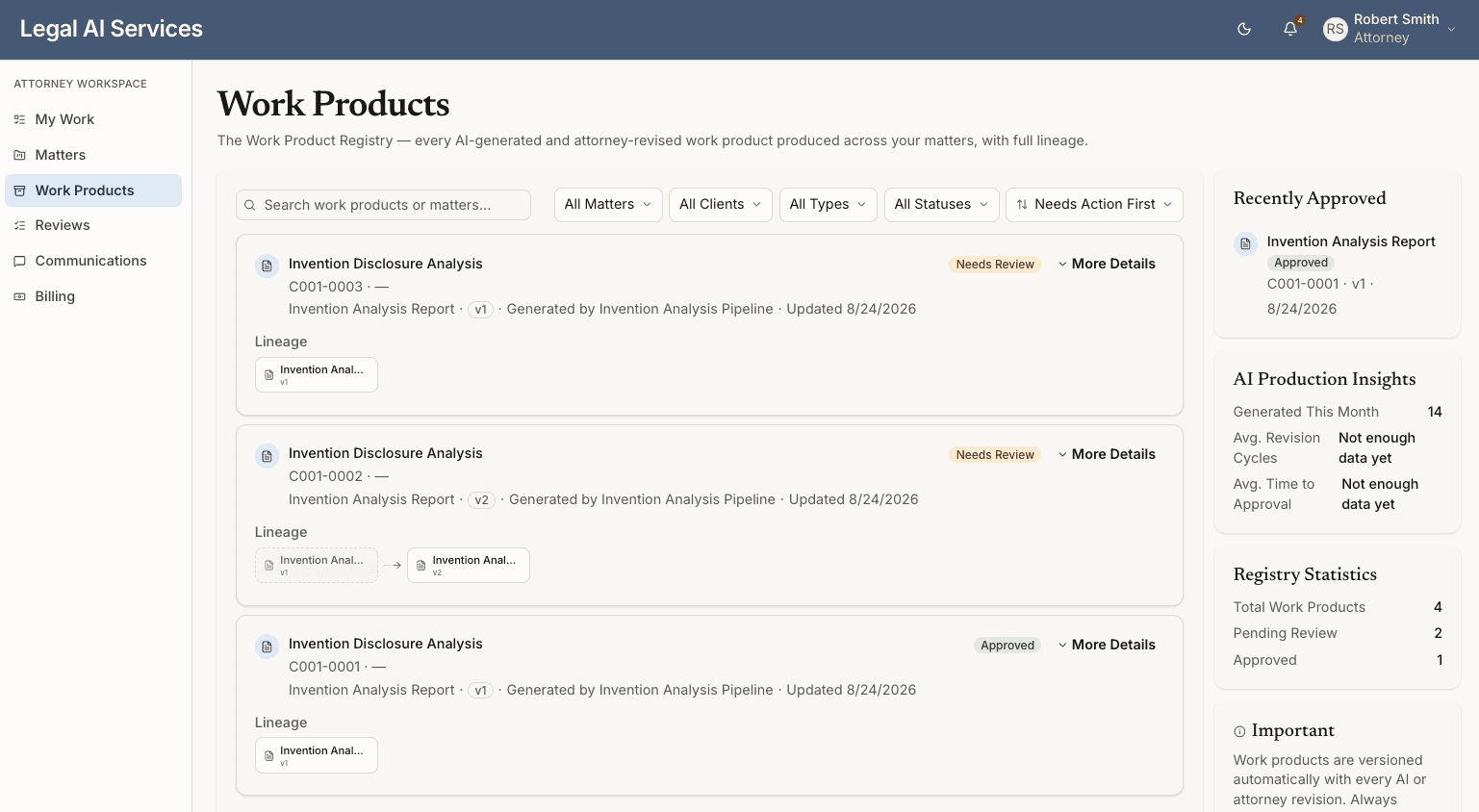
Task: Open the All Types filter dropdown
Action: [x=829, y=205]
